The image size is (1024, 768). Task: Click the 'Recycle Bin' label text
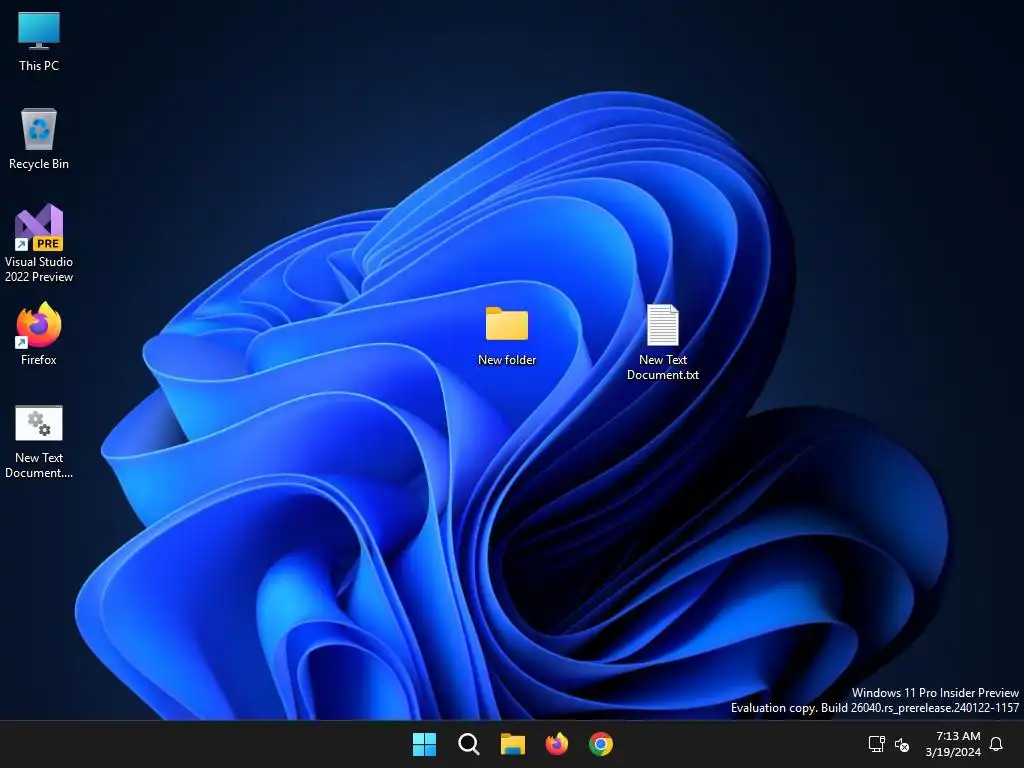point(39,164)
